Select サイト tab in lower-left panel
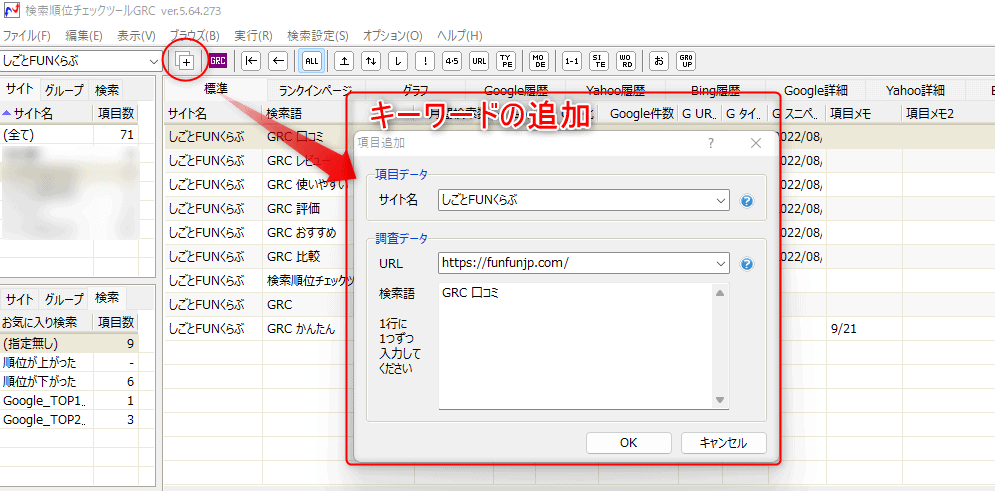Screen dimensions: 995x491 point(20,299)
